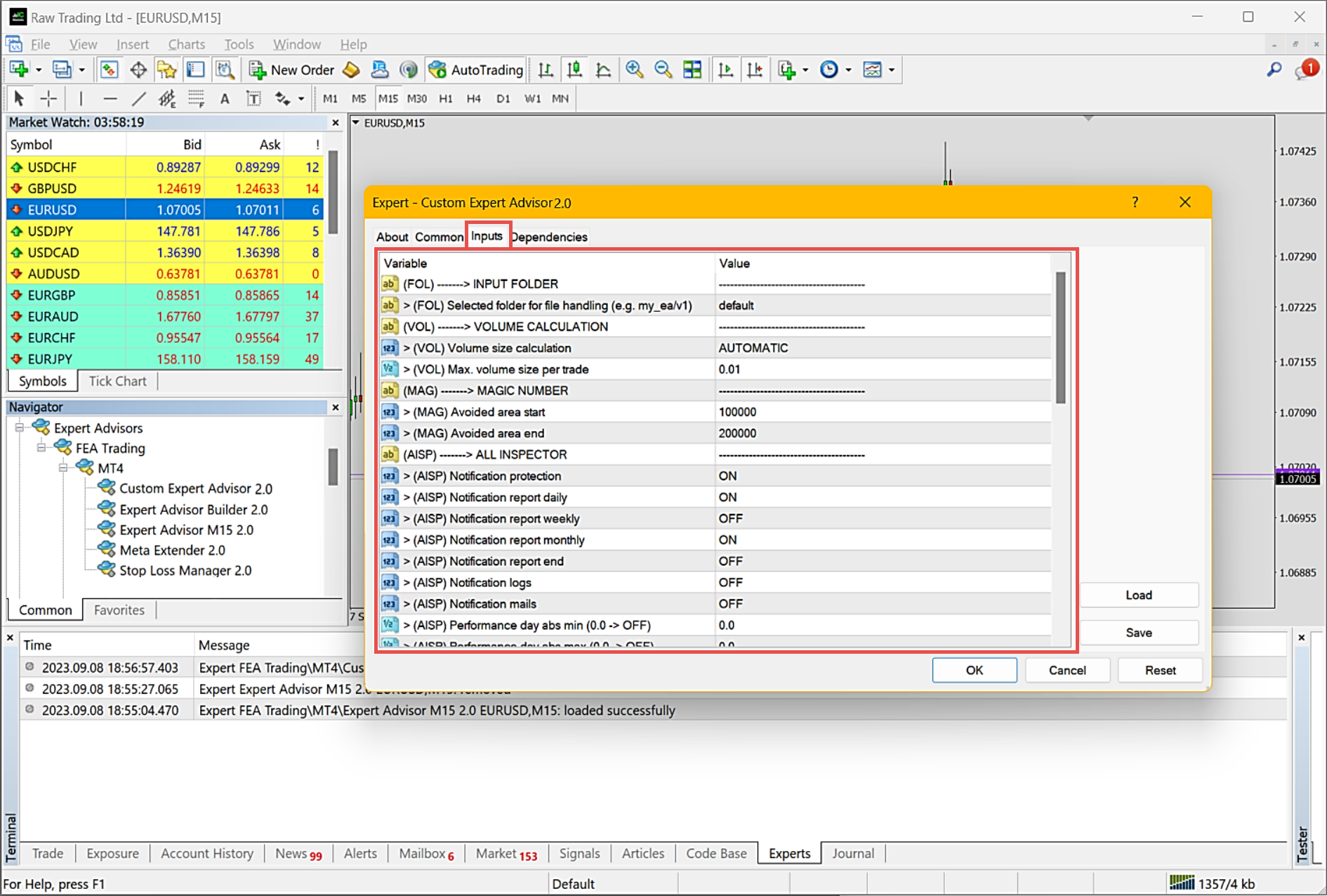Viewport: 1327px width, 896px height.
Task: Switch chart to bar chart type
Action: [545, 70]
